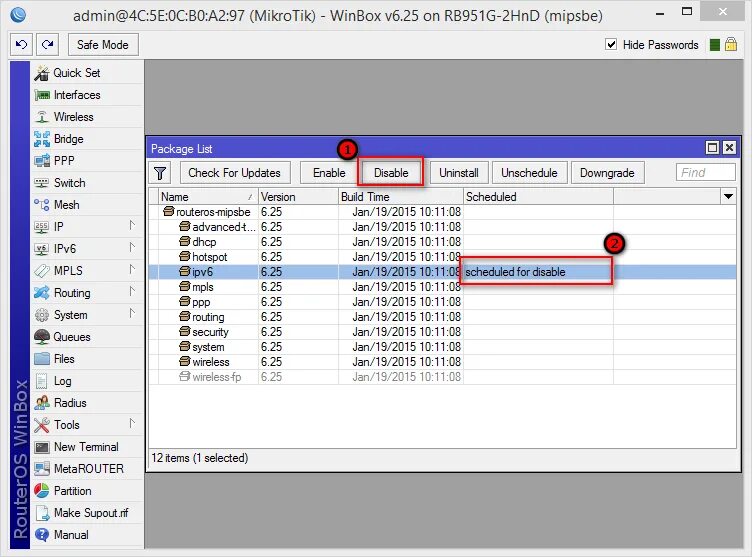Click the Mesh icon in sidebar
Screen dimensions: 752x557
pyautogui.click(x=42, y=205)
